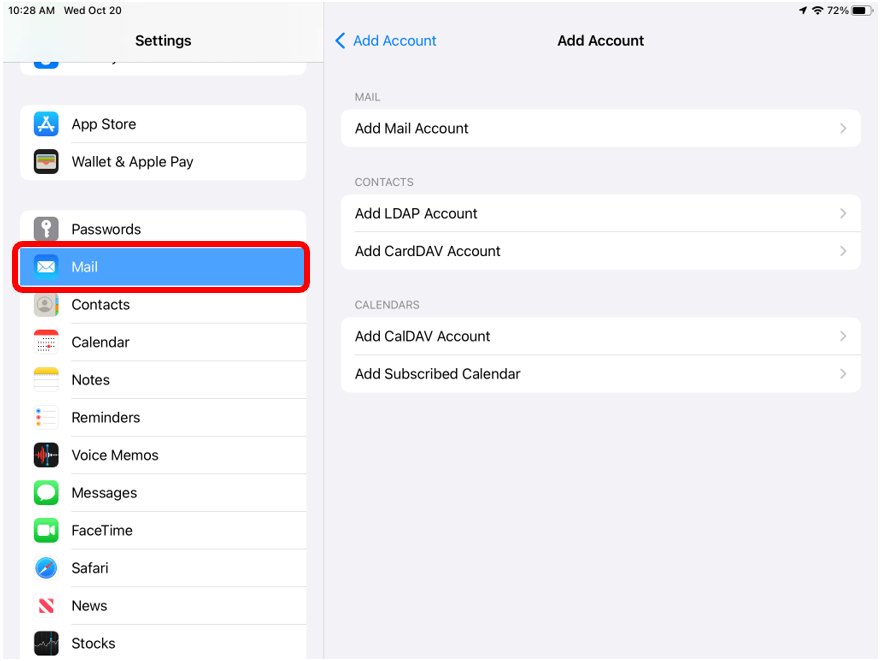Choose Add Mail Account
The image size is (881, 661).
click(601, 128)
